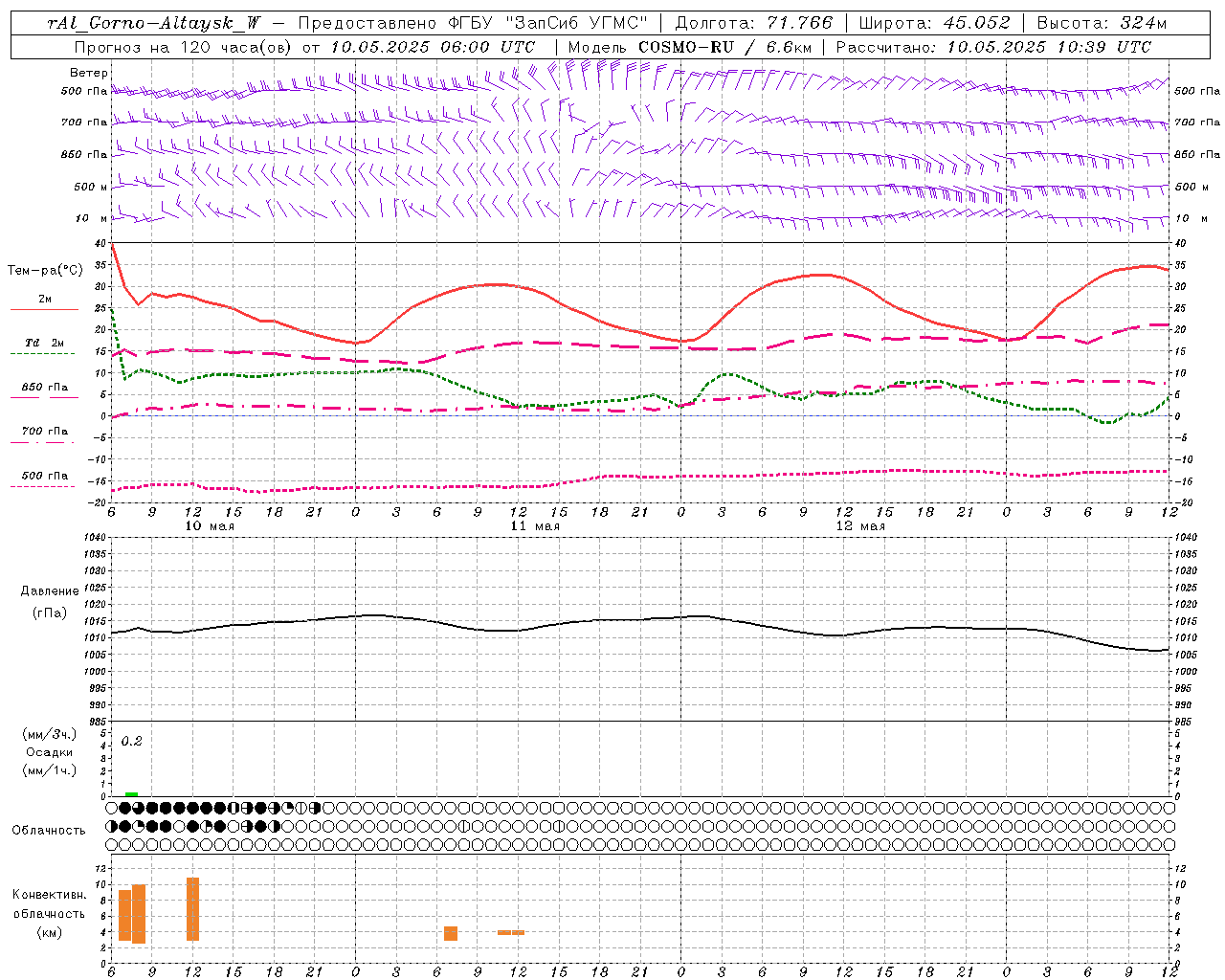Select the longitude value Долгота: 71.766
1225x980 pixels.
[754, 23]
